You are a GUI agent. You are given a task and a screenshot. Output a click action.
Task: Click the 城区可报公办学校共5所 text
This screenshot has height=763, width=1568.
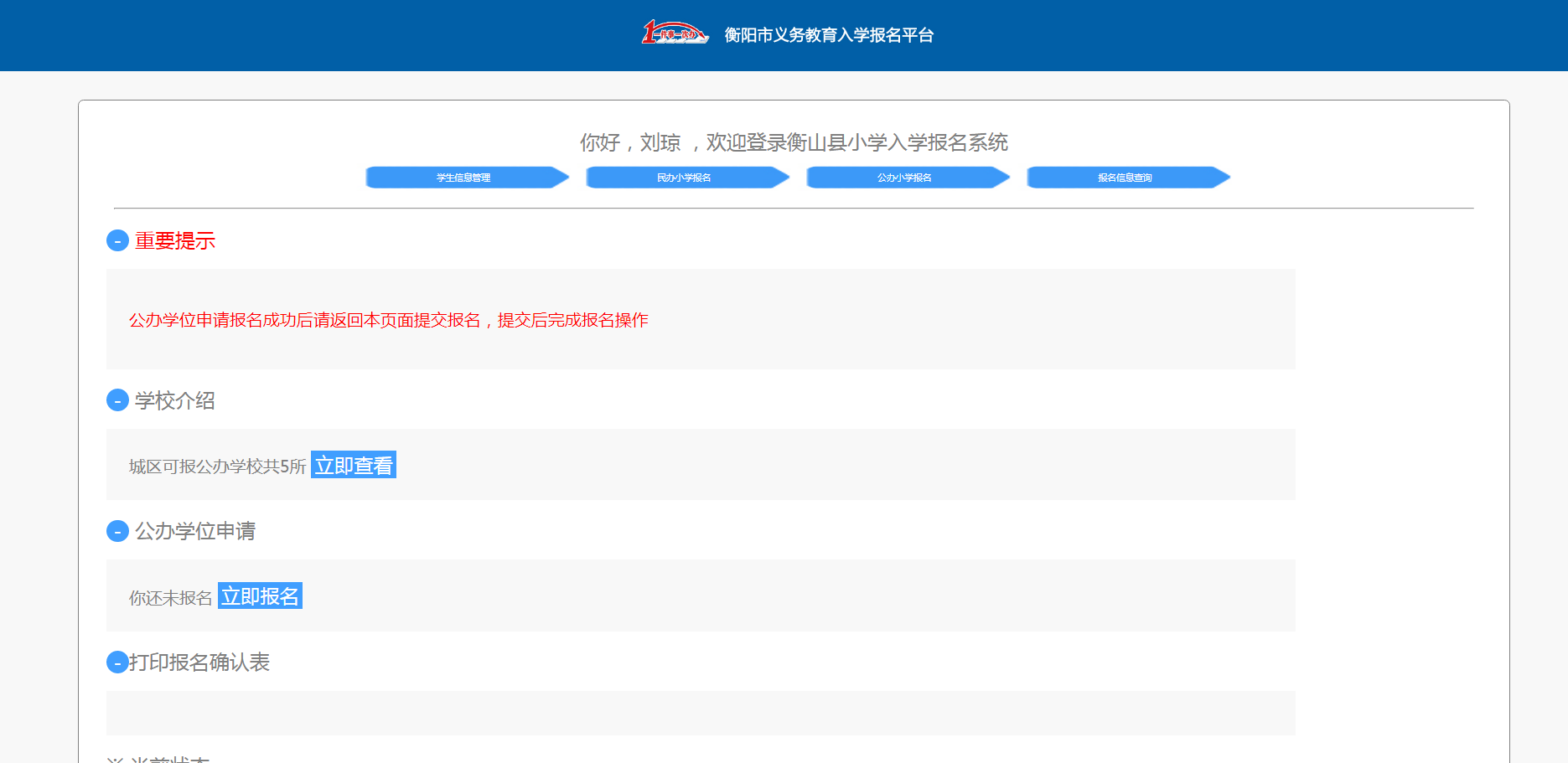click(x=217, y=467)
